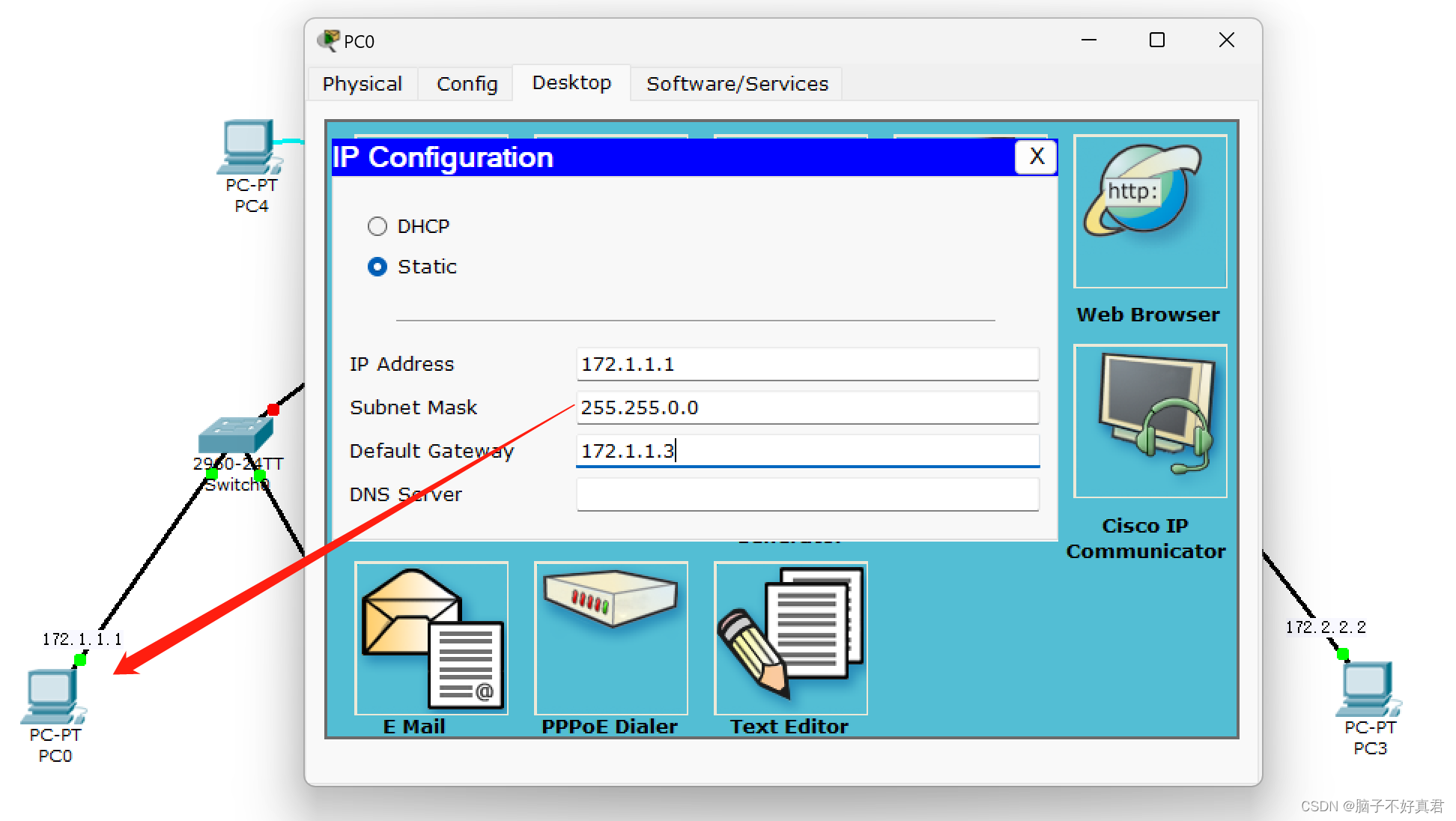Click the Default Gateway text field
1456x821 pixels.
(807, 451)
